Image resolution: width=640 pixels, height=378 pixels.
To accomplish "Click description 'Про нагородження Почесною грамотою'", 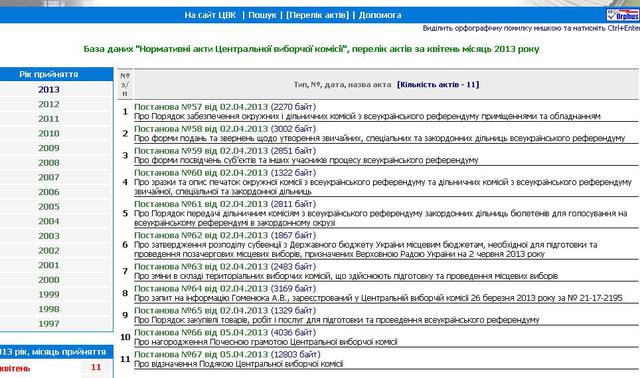I will [x=266, y=342].
